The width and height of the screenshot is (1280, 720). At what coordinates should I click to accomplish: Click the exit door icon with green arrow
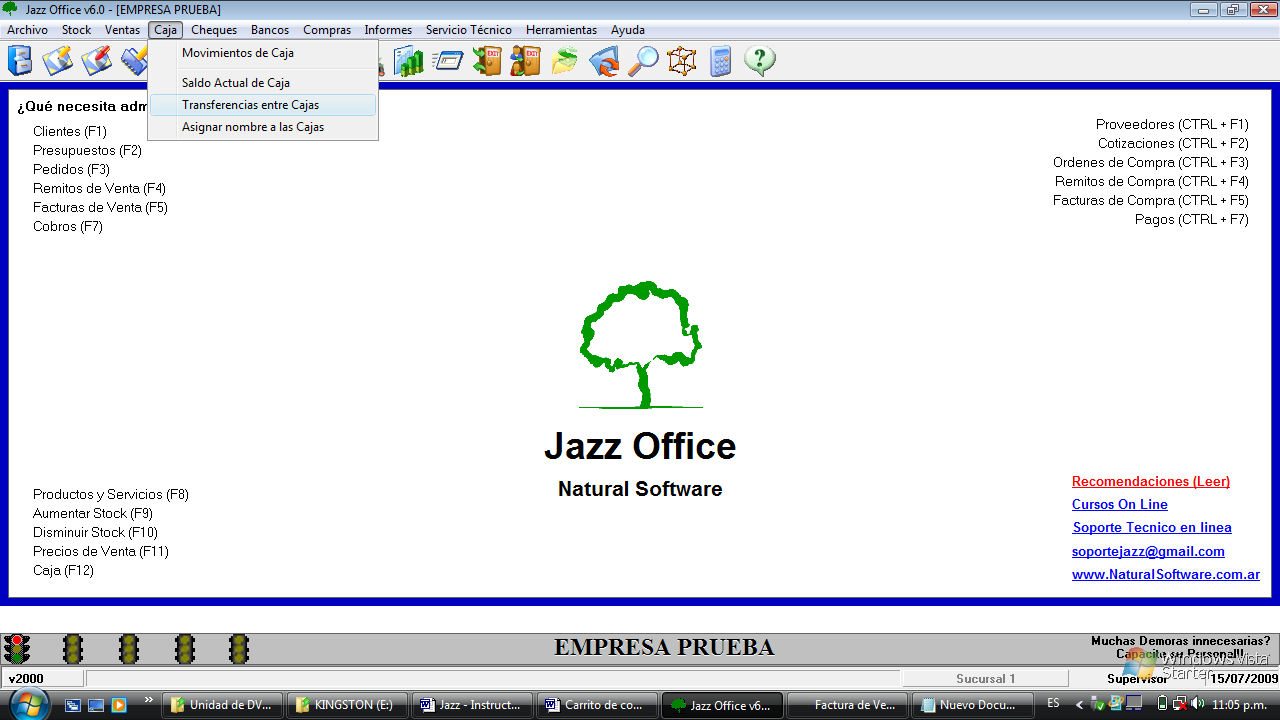(487, 61)
